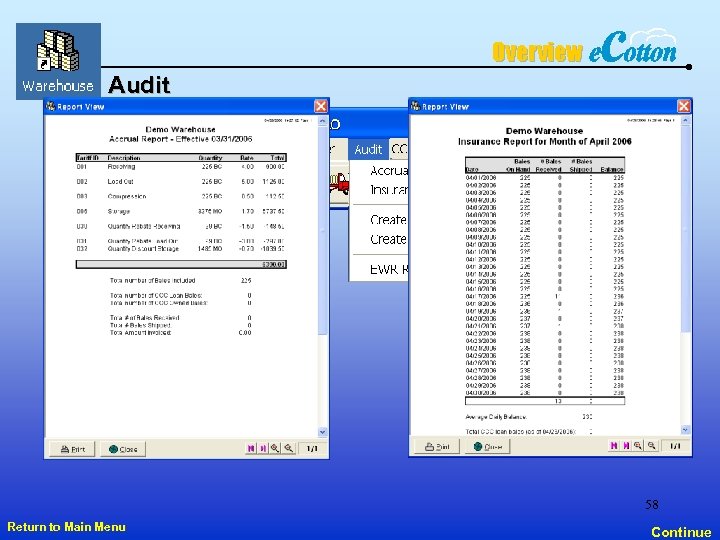
Task: Click the Continue link
Action: click(681, 532)
